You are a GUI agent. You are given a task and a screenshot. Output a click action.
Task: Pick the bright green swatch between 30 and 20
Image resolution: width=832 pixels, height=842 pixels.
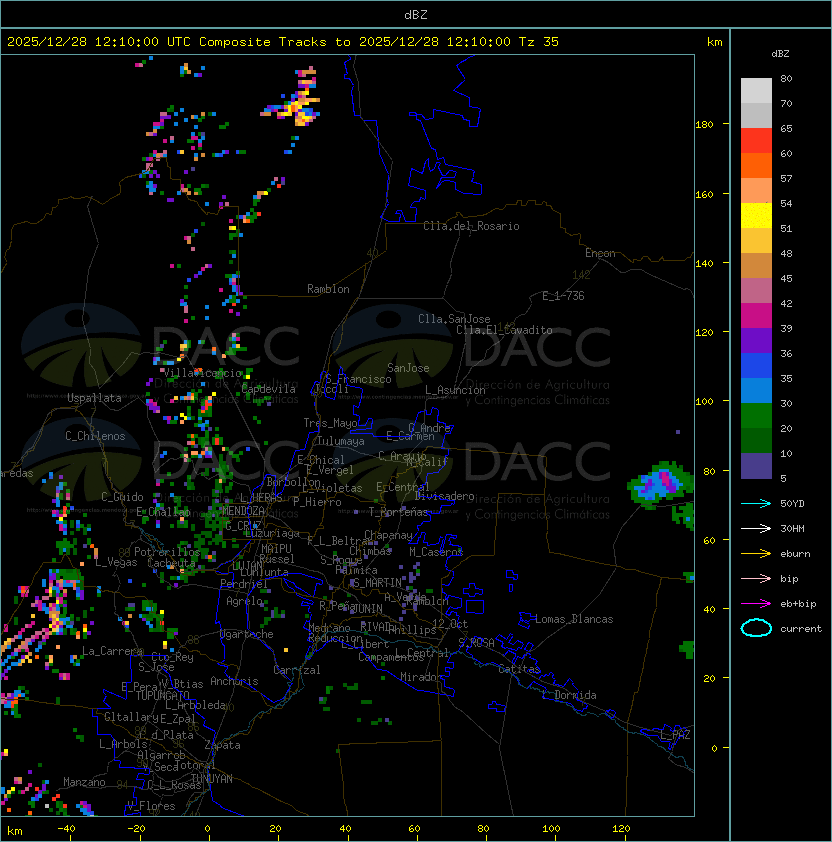click(x=756, y=416)
